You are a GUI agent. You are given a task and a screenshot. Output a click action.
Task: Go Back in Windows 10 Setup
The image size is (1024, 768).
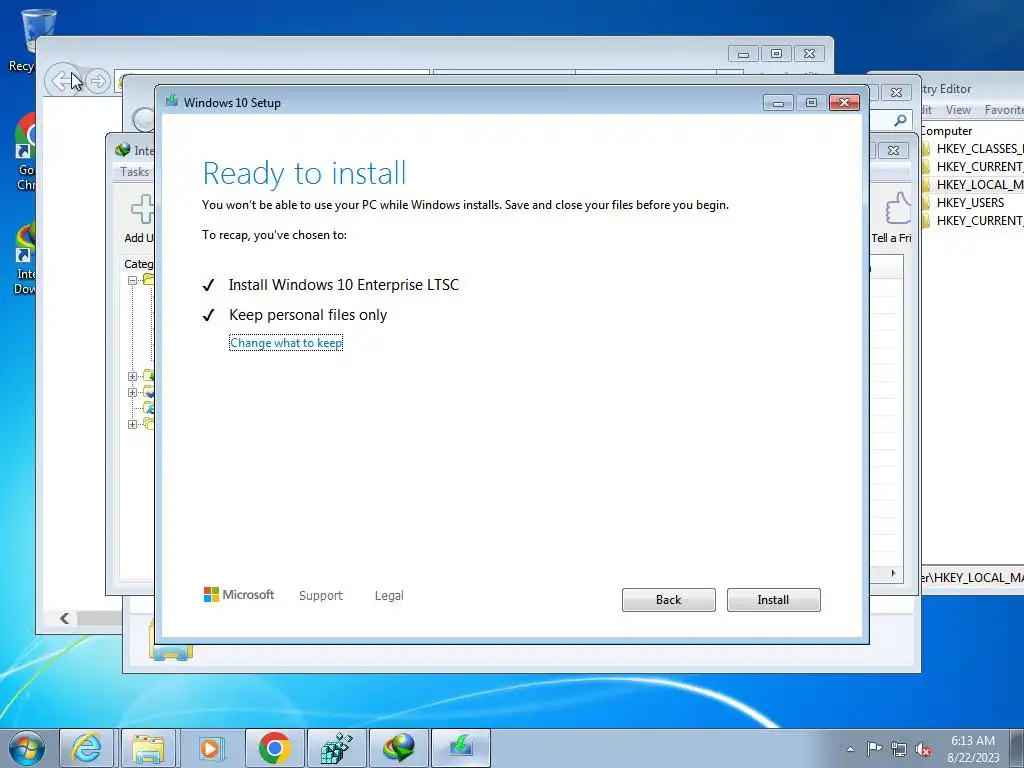pos(668,600)
